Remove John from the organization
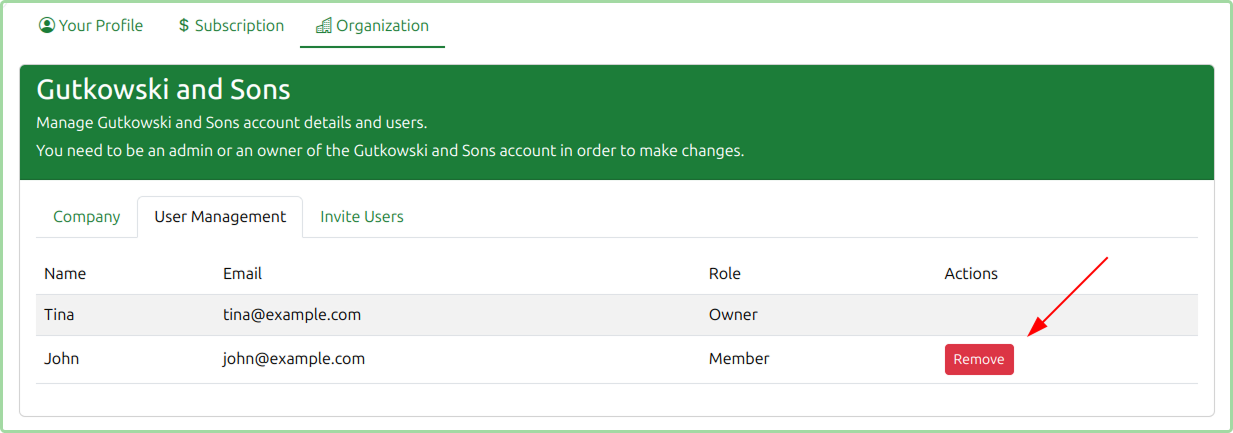This screenshot has height=433, width=1233. coord(979,360)
